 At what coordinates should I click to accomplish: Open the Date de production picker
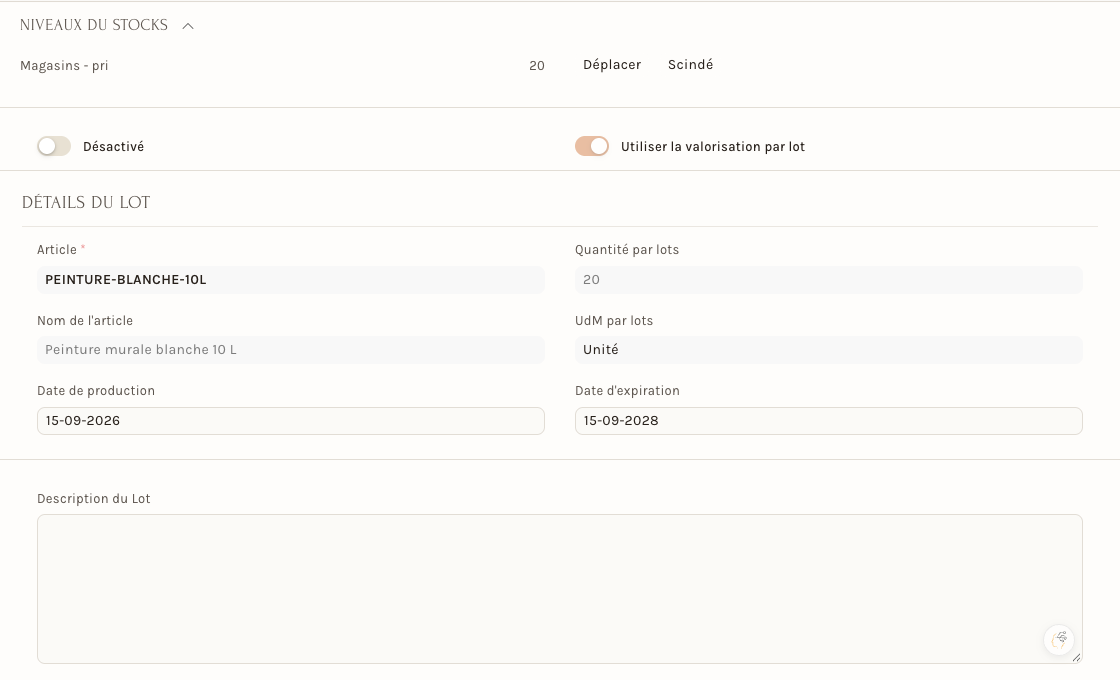point(291,421)
